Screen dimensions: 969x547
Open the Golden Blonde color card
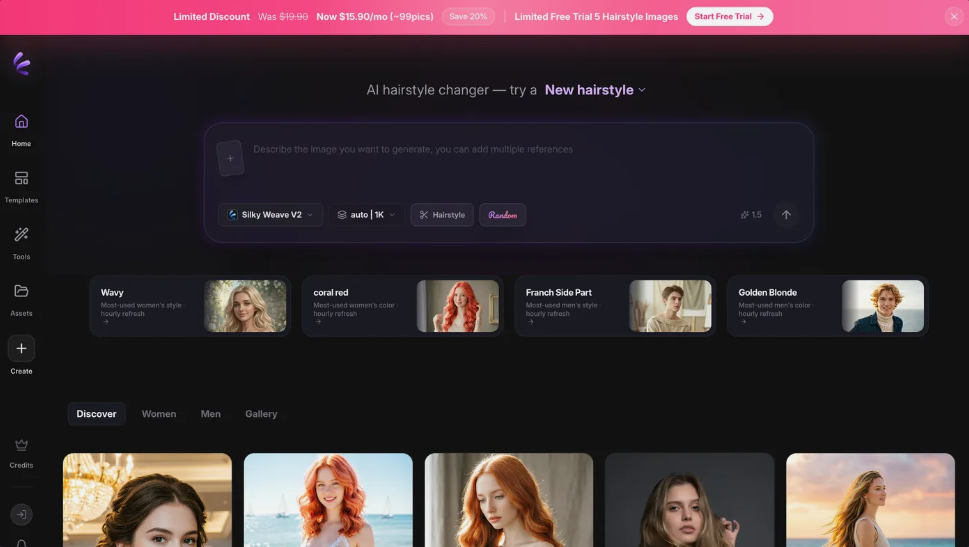click(x=827, y=306)
